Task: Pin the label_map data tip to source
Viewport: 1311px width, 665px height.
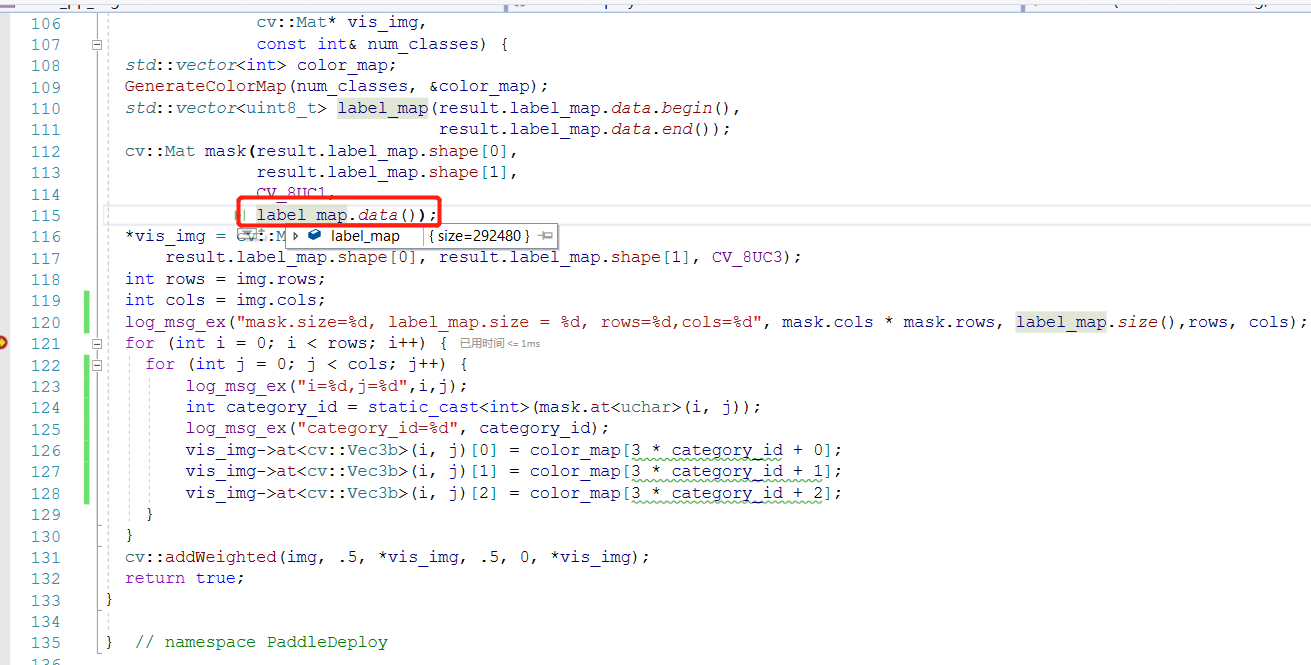Action: pos(545,236)
